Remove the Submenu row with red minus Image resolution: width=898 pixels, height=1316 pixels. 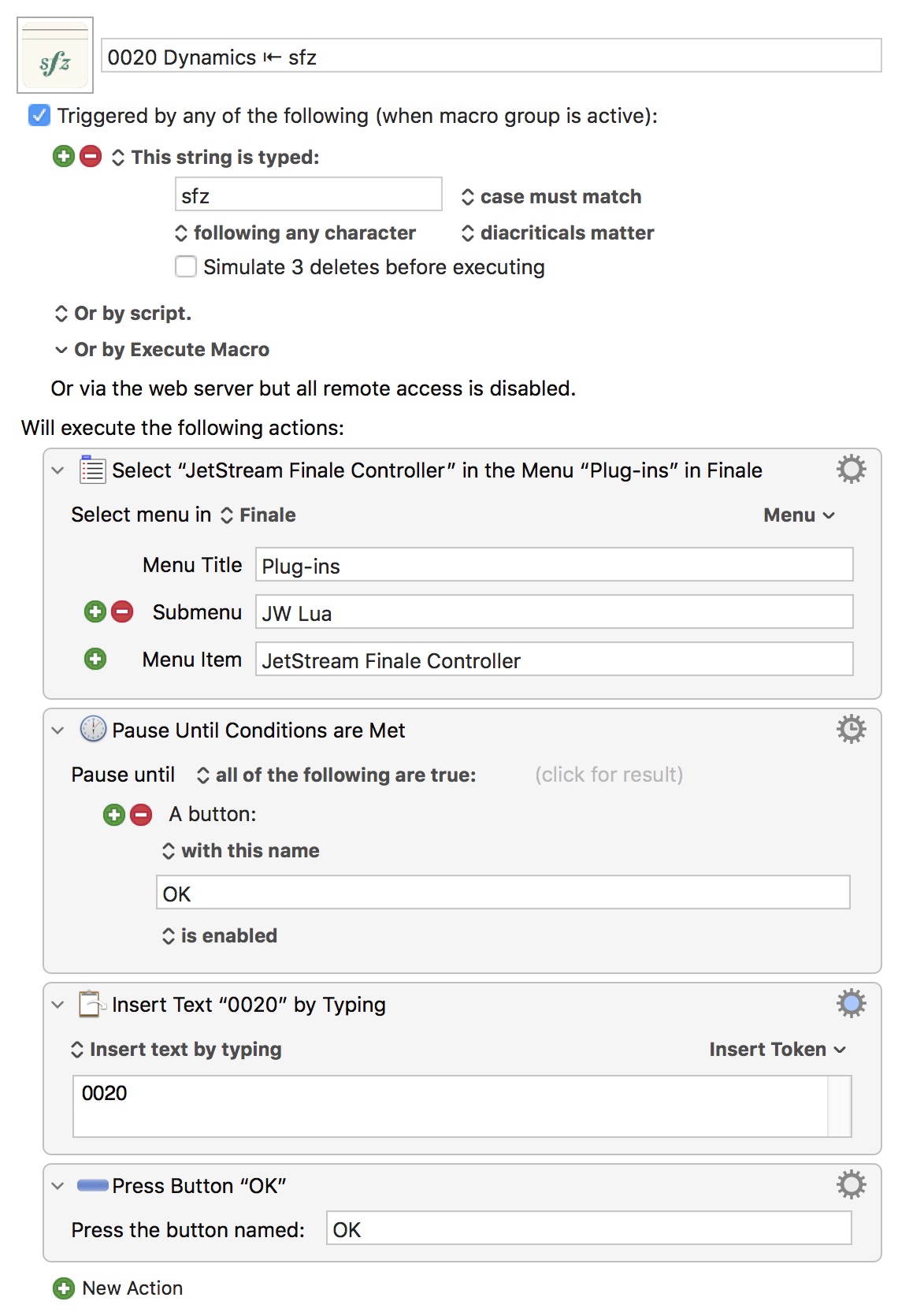pos(122,612)
